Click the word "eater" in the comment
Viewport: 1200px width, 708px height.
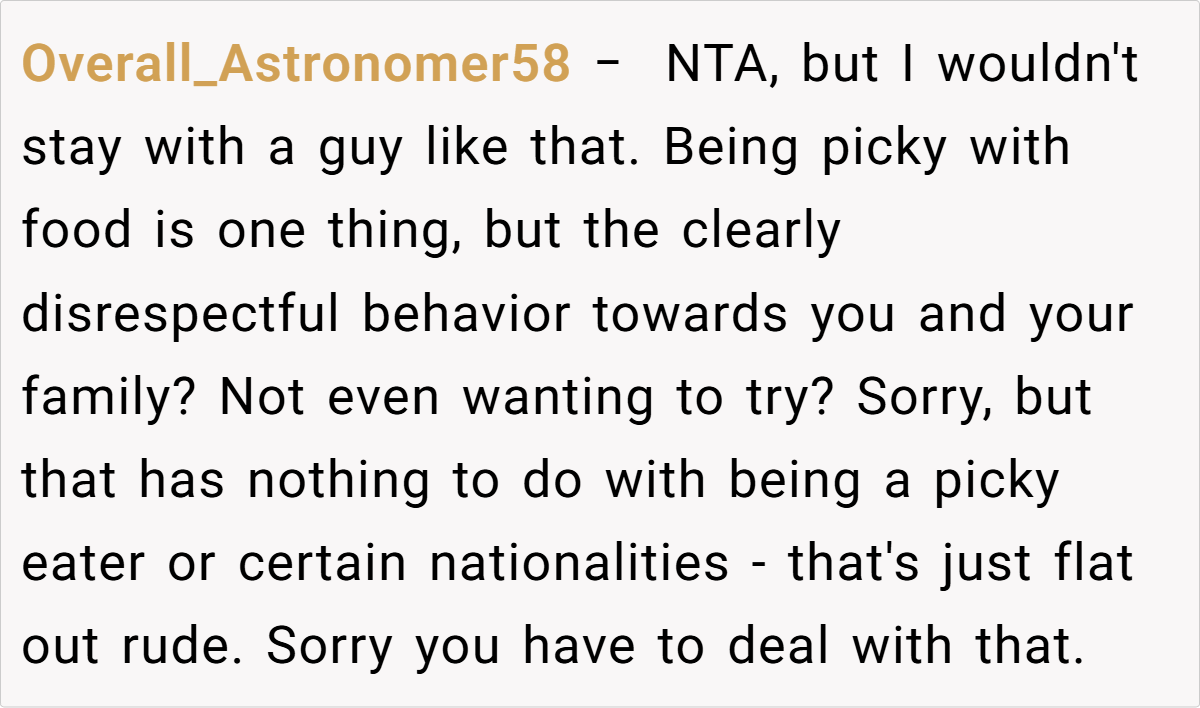click(84, 564)
